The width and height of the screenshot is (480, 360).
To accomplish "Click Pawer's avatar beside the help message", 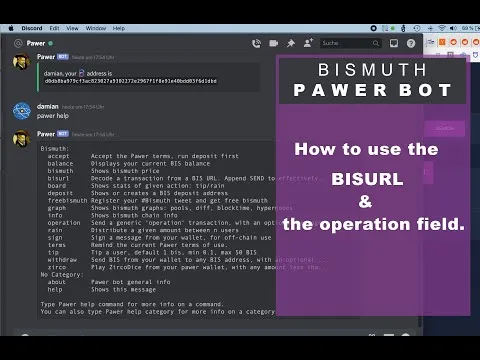I will tap(22, 138).
